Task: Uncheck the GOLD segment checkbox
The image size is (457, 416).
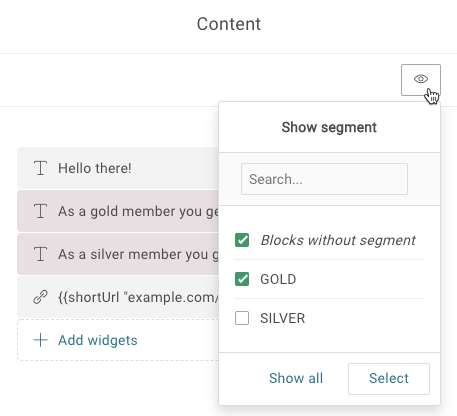Action: point(242,279)
